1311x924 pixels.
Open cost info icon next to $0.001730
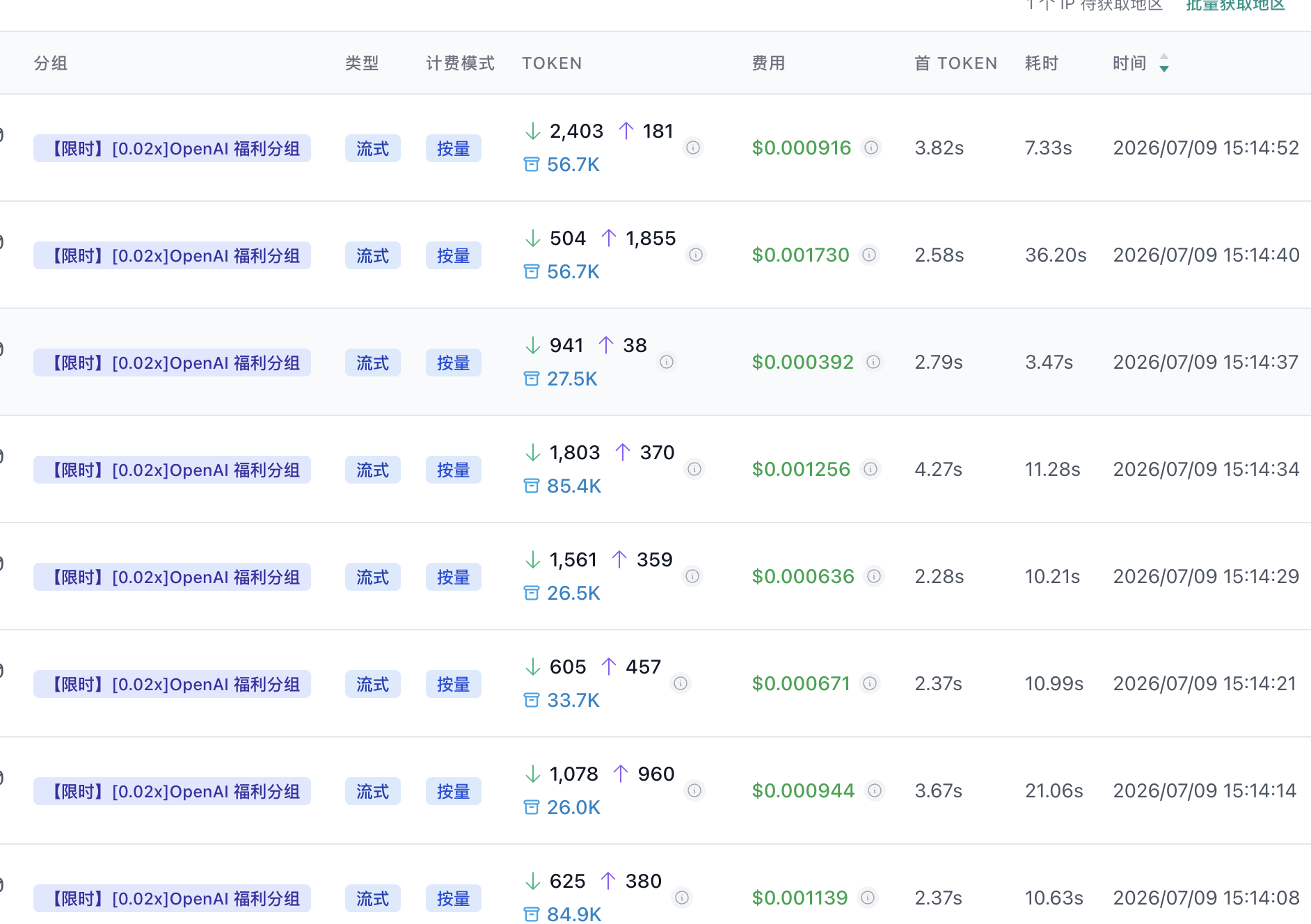(869, 255)
